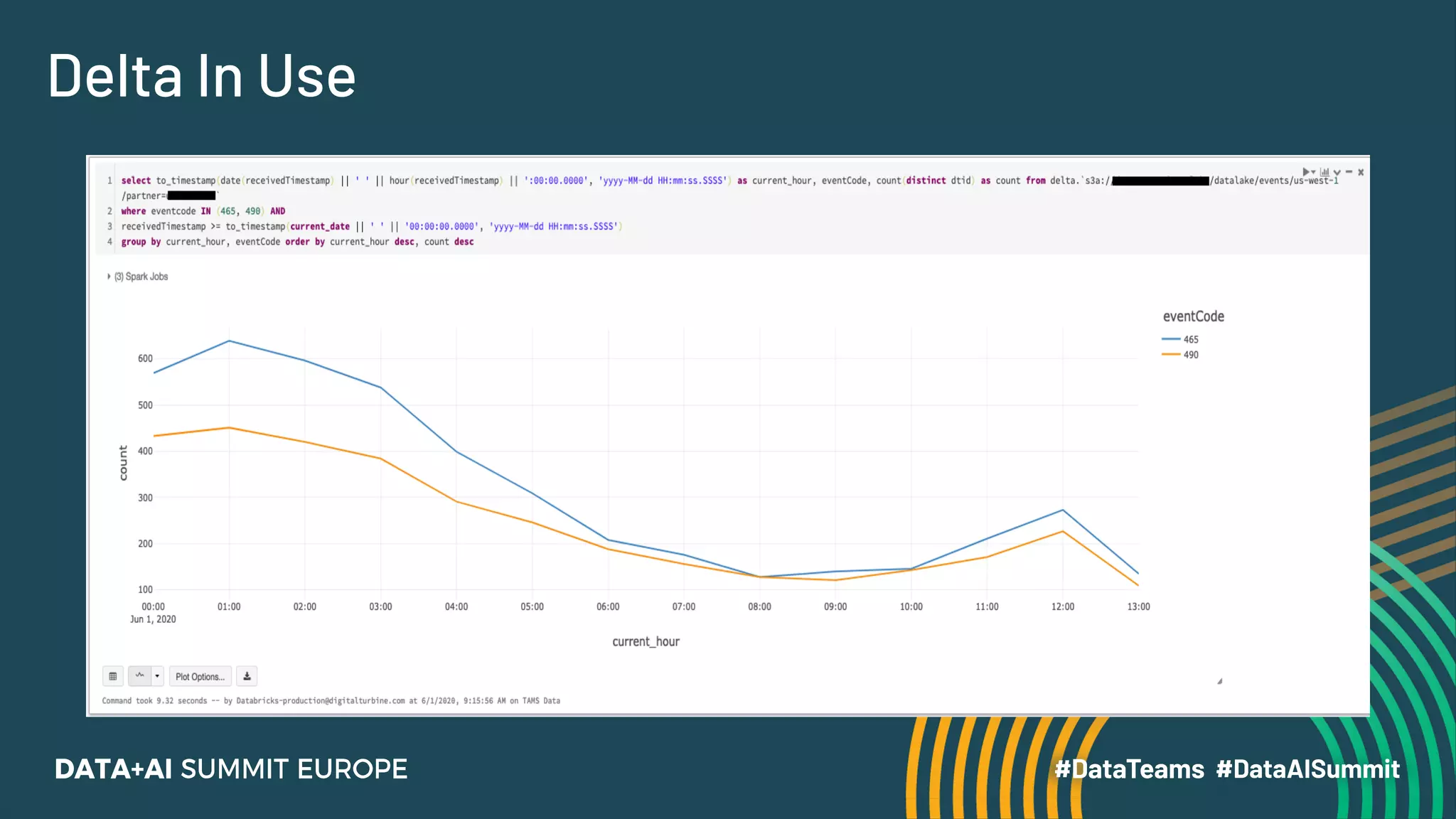Toggle the 465 series in the legend
Screen dimensions: 1456x819
point(1191,340)
